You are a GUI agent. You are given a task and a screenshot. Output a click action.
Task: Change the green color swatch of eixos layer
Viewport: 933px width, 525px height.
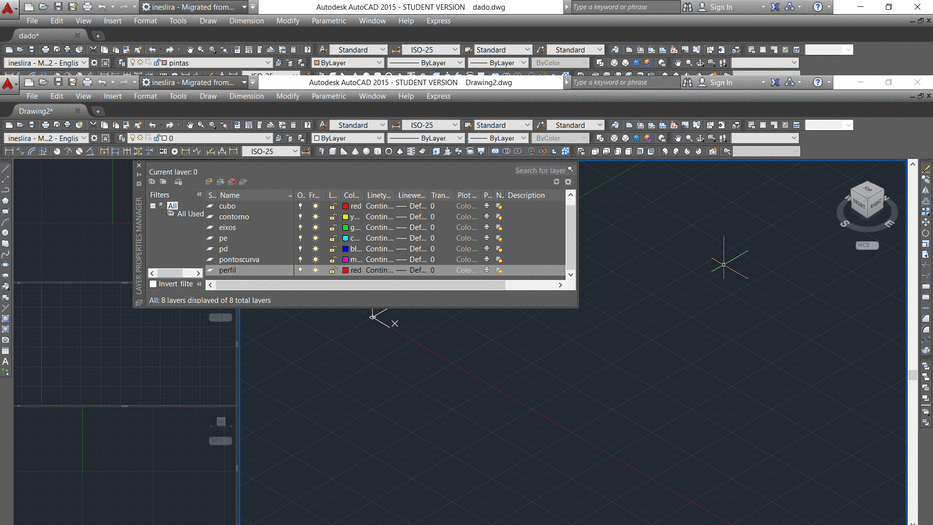(x=345, y=228)
